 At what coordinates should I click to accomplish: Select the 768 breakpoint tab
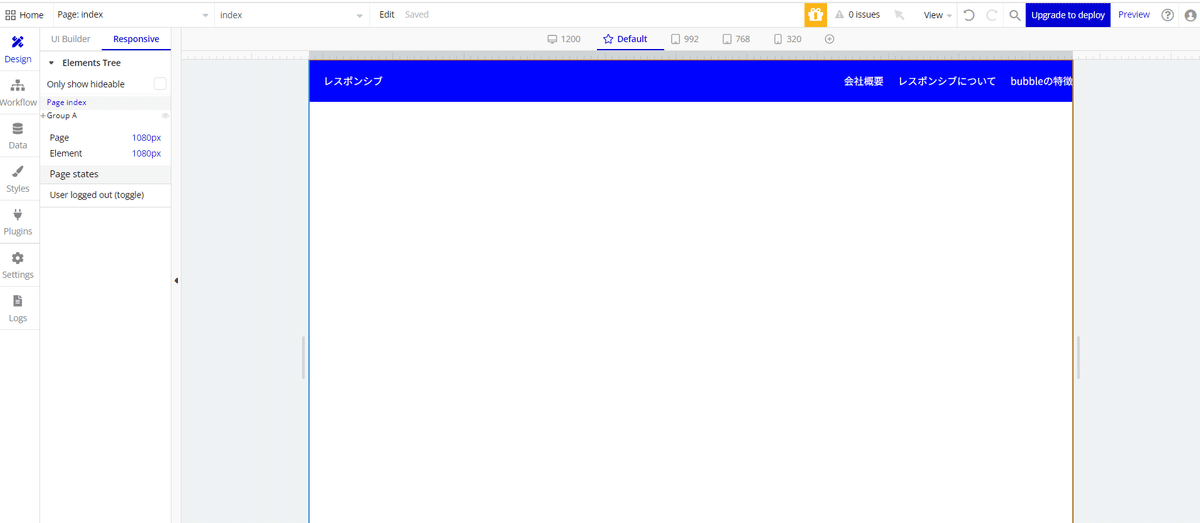tap(736, 39)
